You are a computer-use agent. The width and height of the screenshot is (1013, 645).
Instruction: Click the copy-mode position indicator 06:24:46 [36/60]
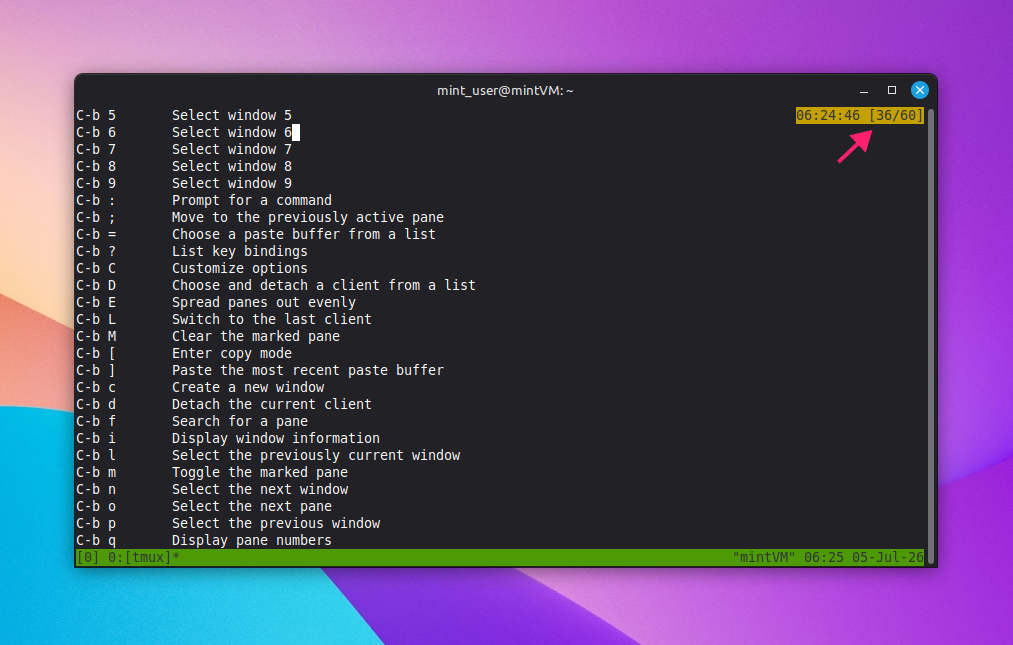[x=859, y=115]
